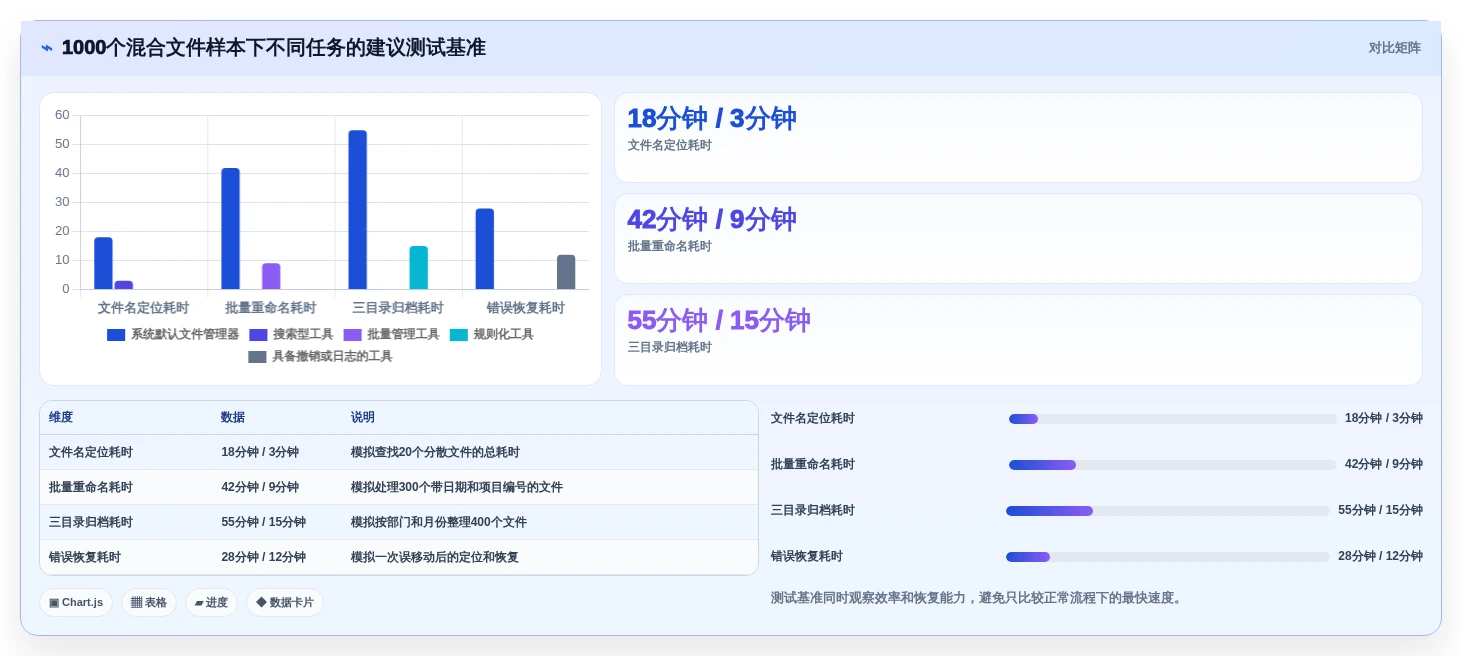Click the table cell 55分钟 / 15分钟
1462x656 pixels.
click(264, 523)
